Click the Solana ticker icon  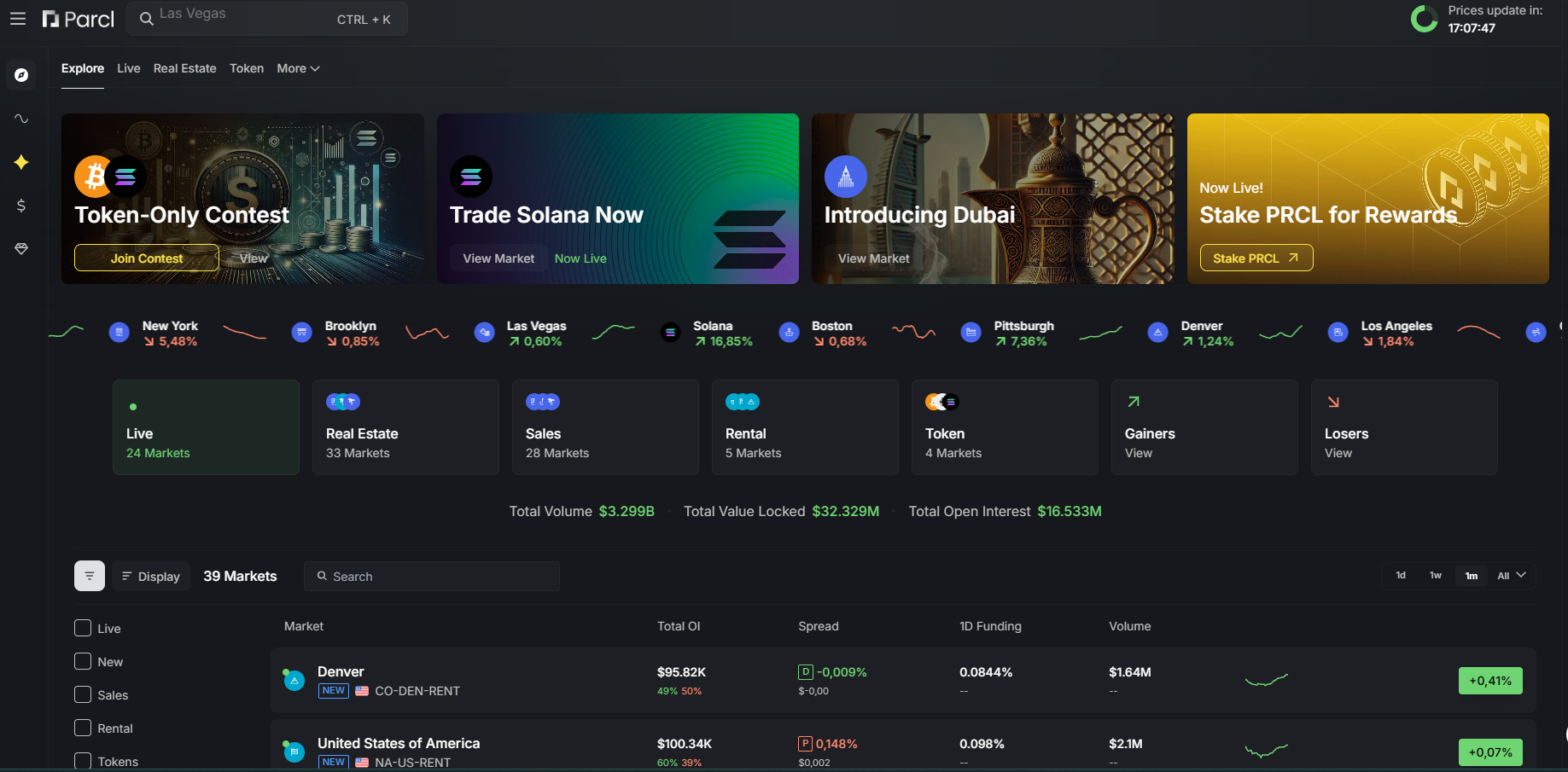click(671, 333)
